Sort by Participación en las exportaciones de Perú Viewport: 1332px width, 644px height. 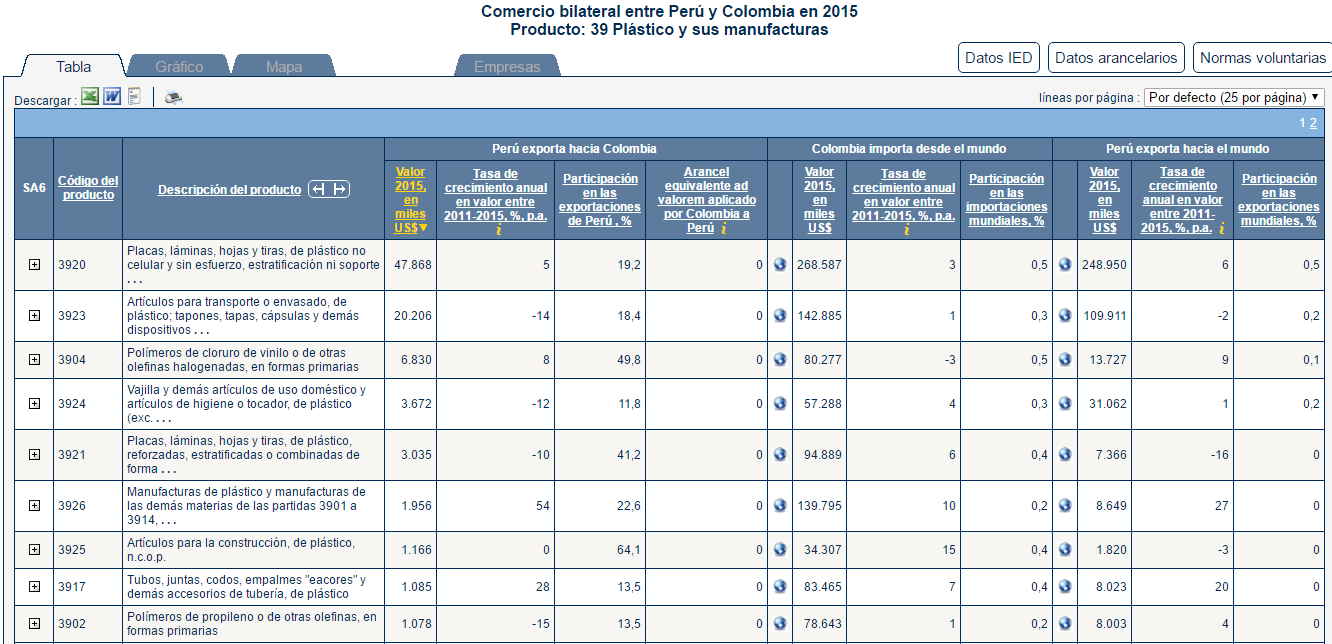click(x=600, y=200)
